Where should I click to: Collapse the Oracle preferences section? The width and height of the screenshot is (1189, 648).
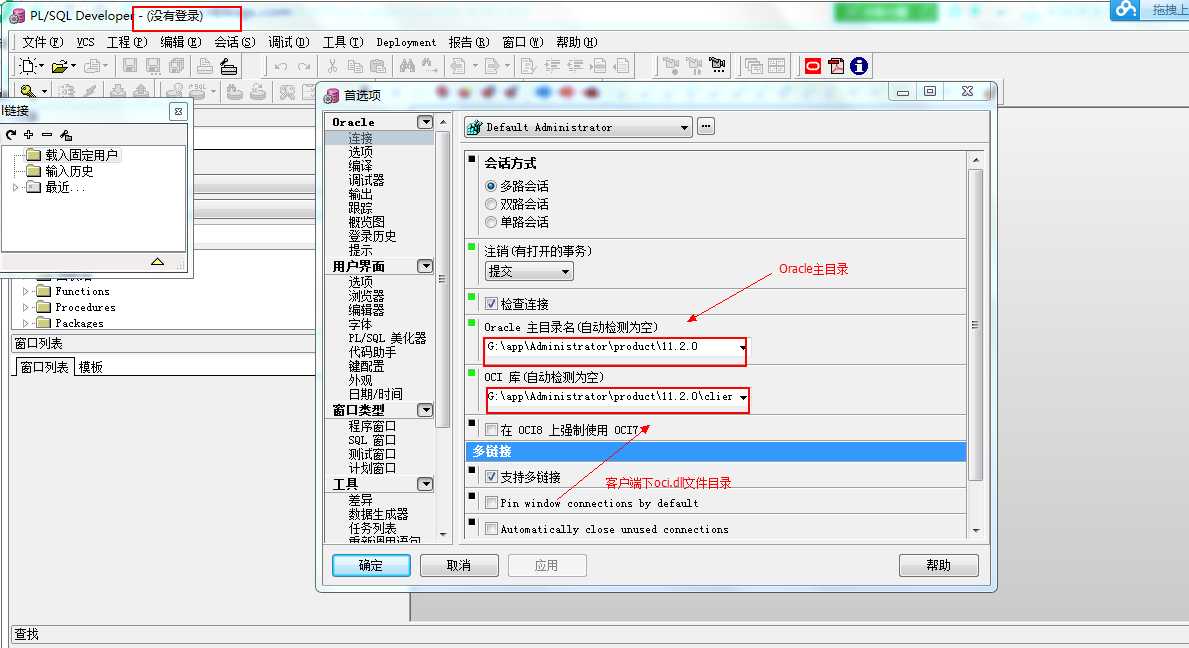click(425, 122)
